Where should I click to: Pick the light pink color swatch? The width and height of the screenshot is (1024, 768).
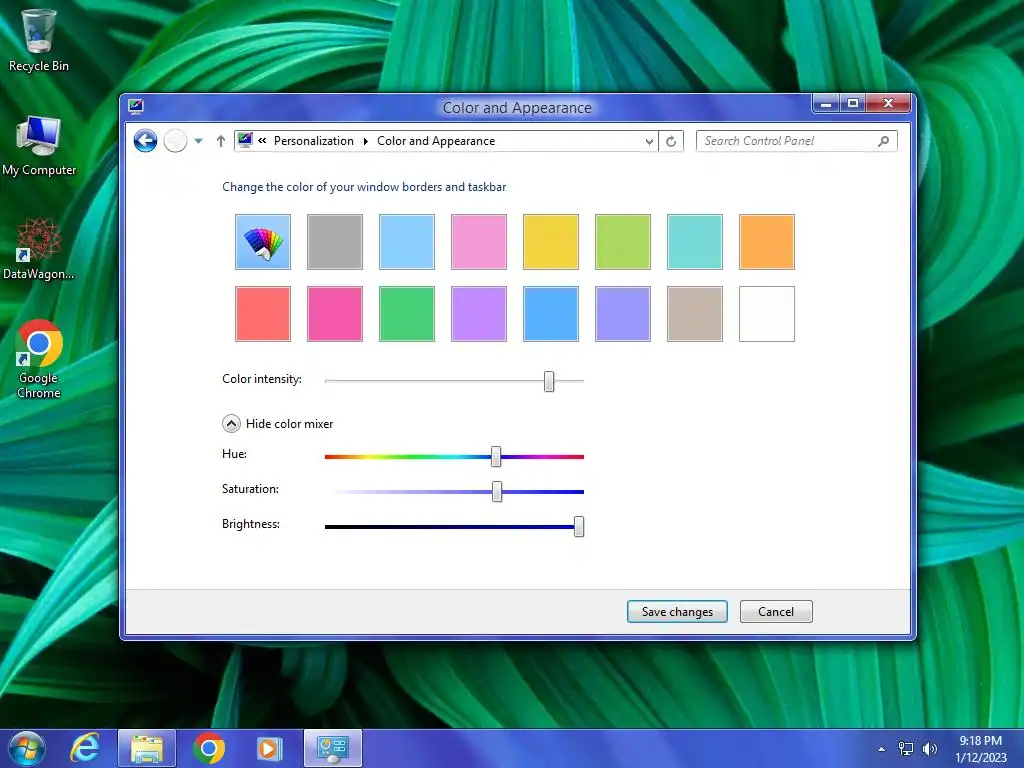[479, 242]
